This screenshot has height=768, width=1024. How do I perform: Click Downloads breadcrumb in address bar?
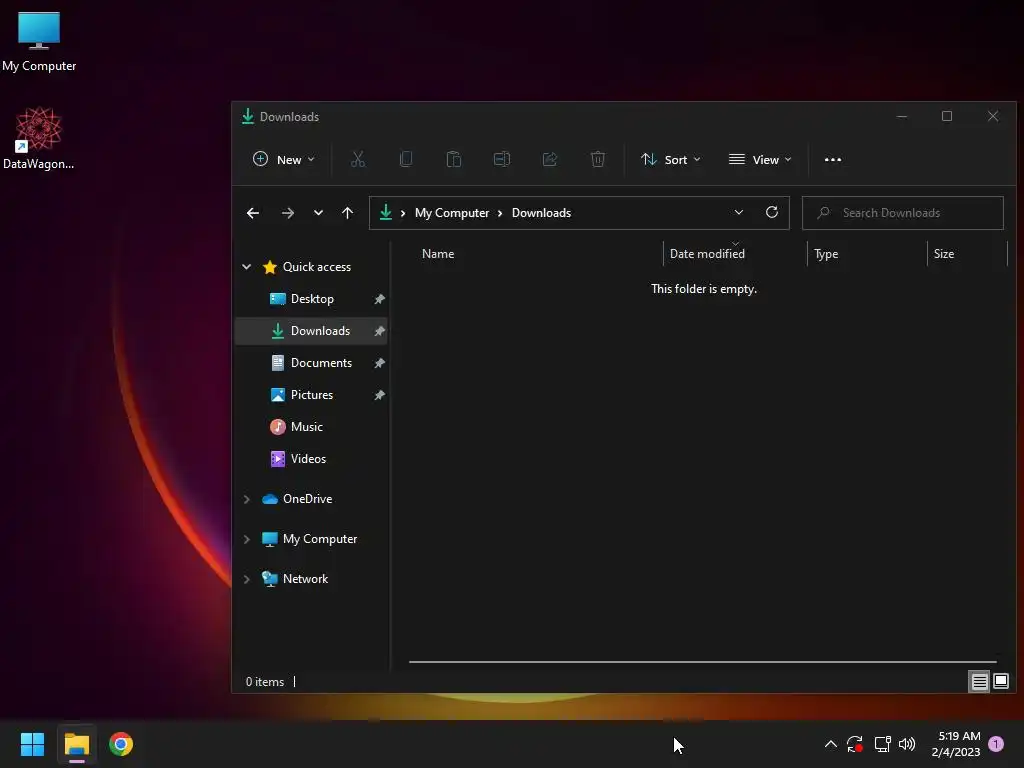pyautogui.click(x=541, y=213)
